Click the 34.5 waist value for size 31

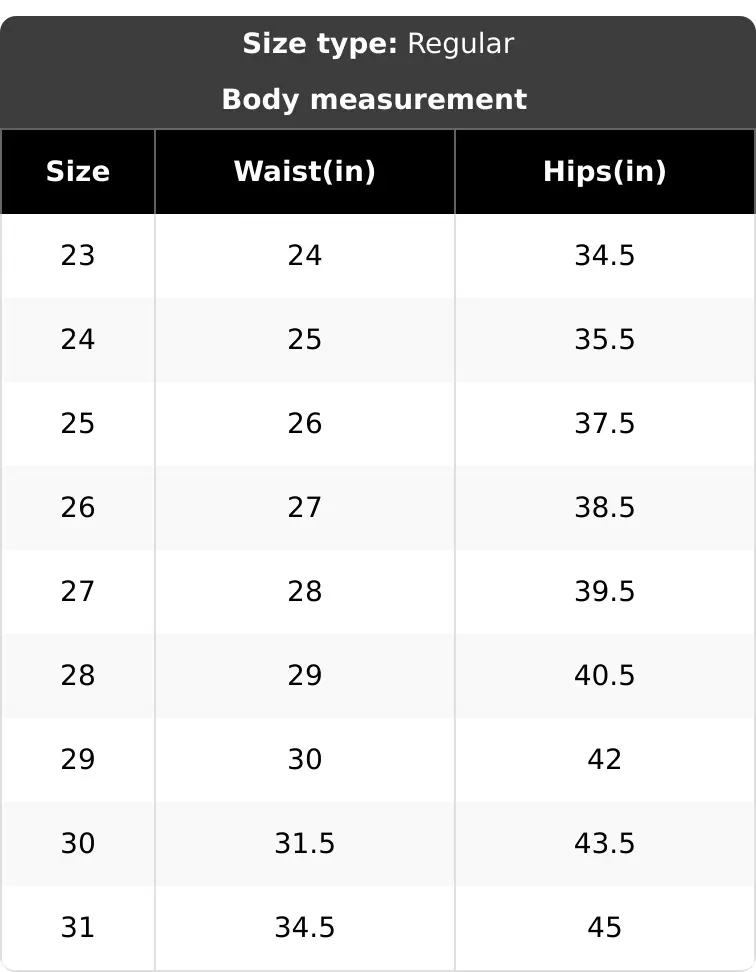(x=304, y=928)
